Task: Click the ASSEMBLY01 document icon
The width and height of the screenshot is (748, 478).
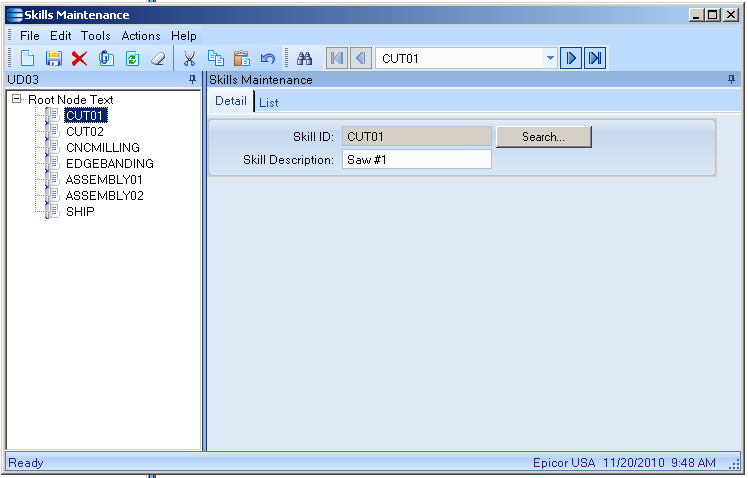Action: (x=53, y=179)
